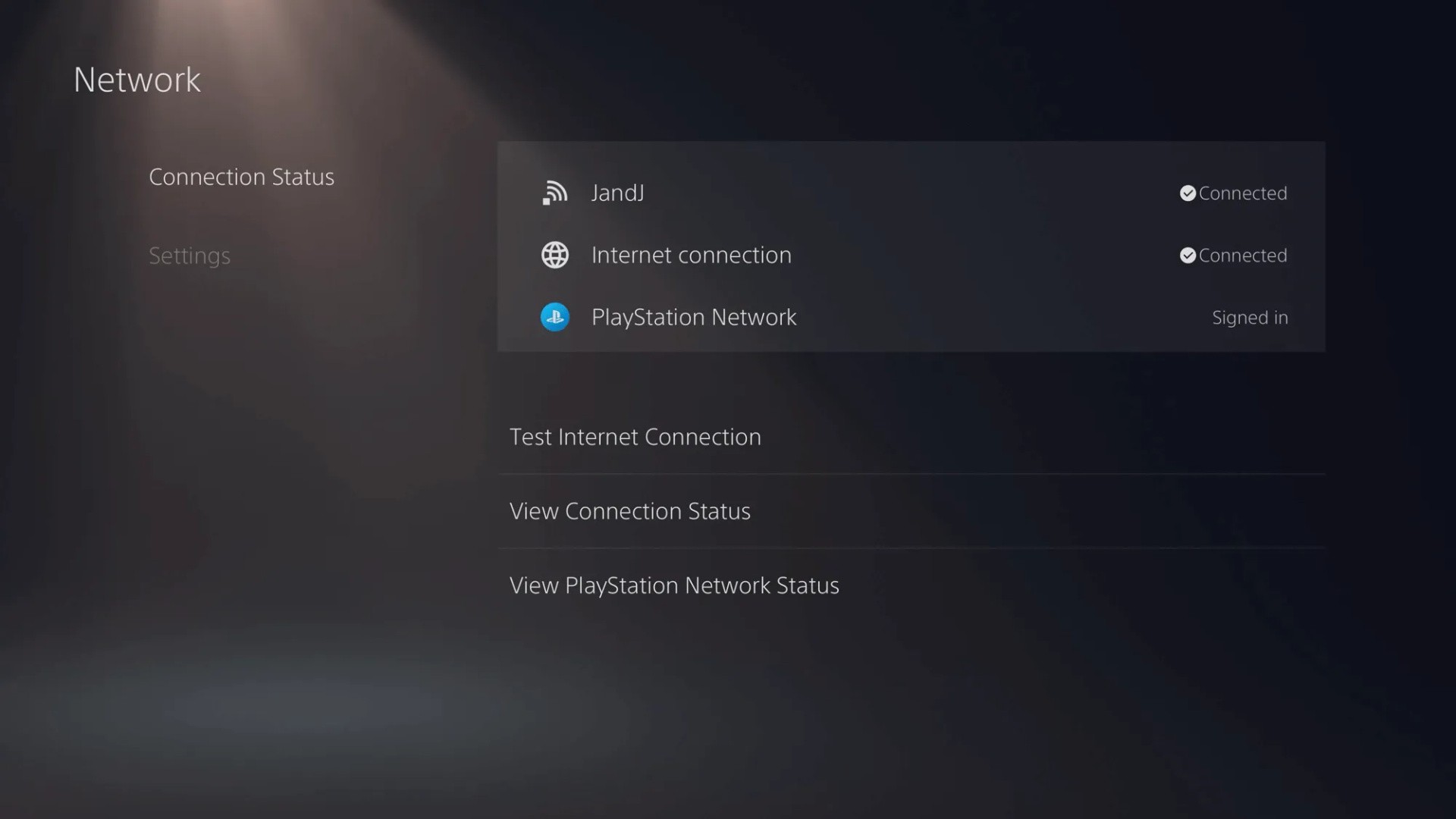
Task: Switch to the Settings menu section
Action: (x=190, y=256)
